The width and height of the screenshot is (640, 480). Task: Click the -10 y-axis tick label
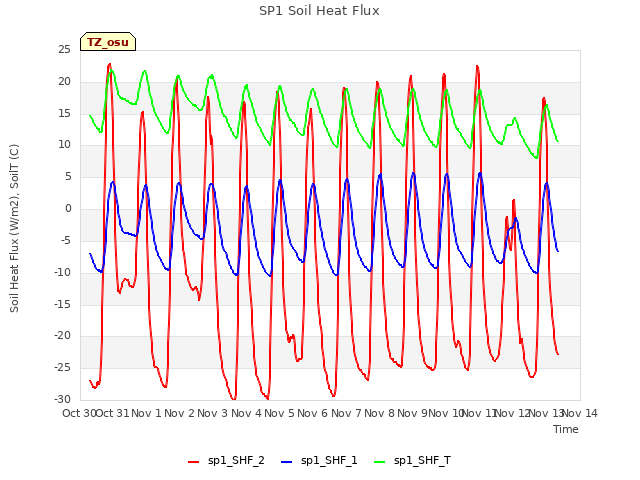(63, 272)
